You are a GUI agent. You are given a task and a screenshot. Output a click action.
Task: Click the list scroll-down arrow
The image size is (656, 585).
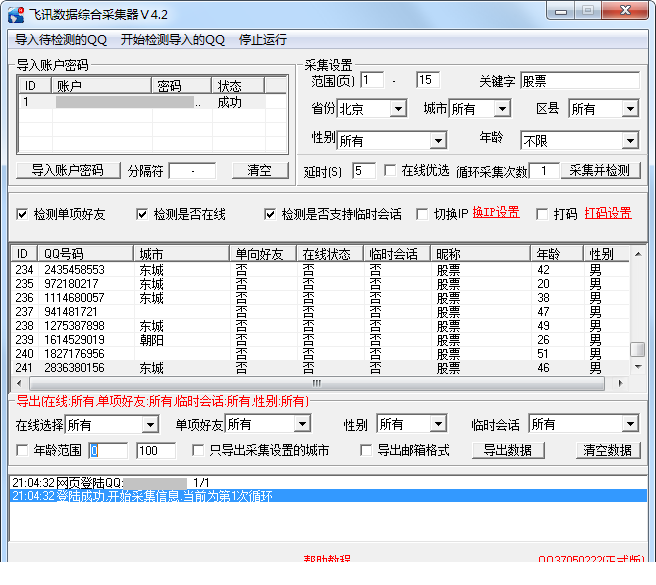pyautogui.click(x=638, y=367)
